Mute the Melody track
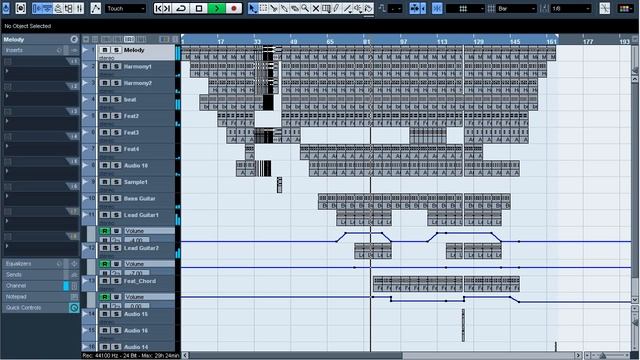 coord(105,50)
